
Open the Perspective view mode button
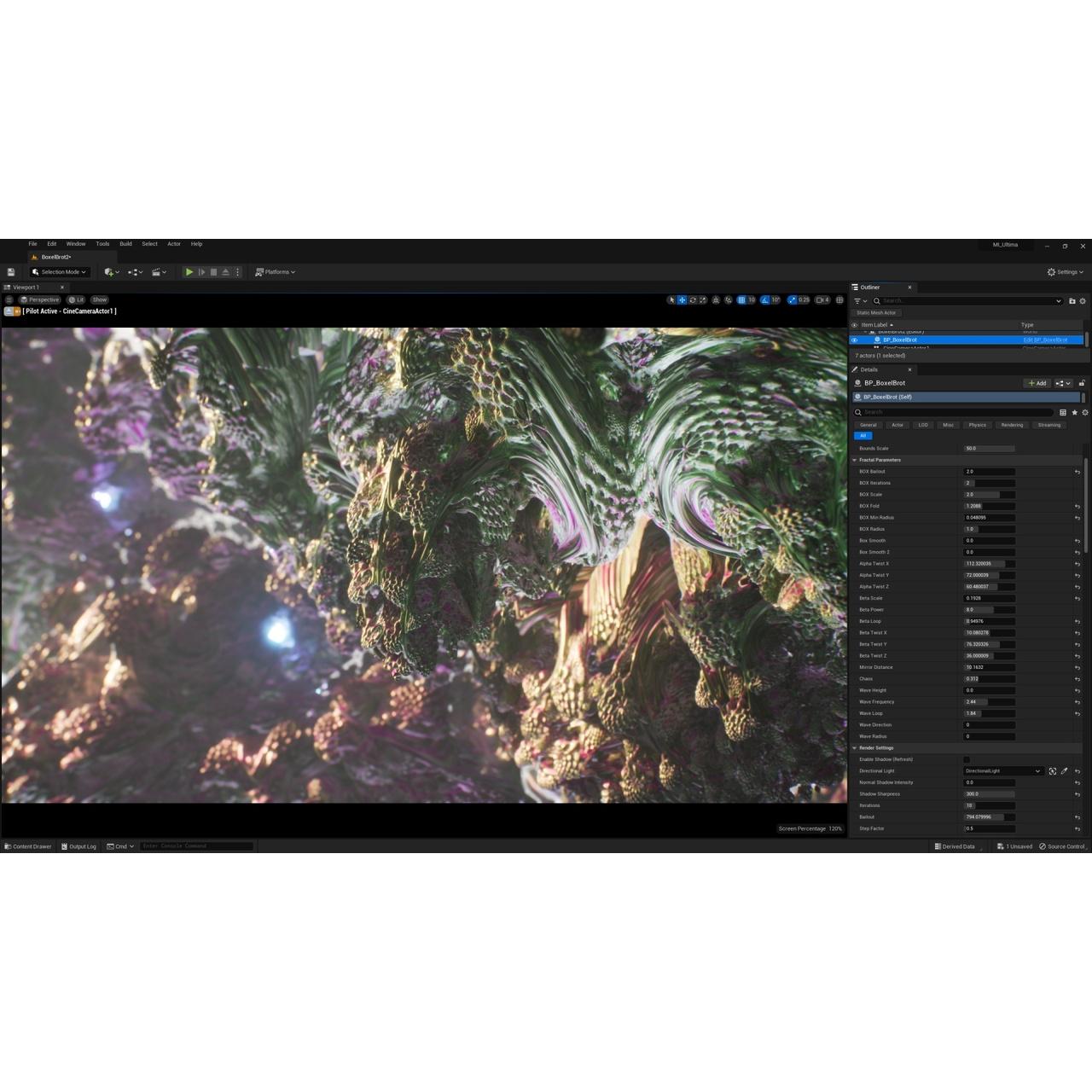click(x=40, y=299)
